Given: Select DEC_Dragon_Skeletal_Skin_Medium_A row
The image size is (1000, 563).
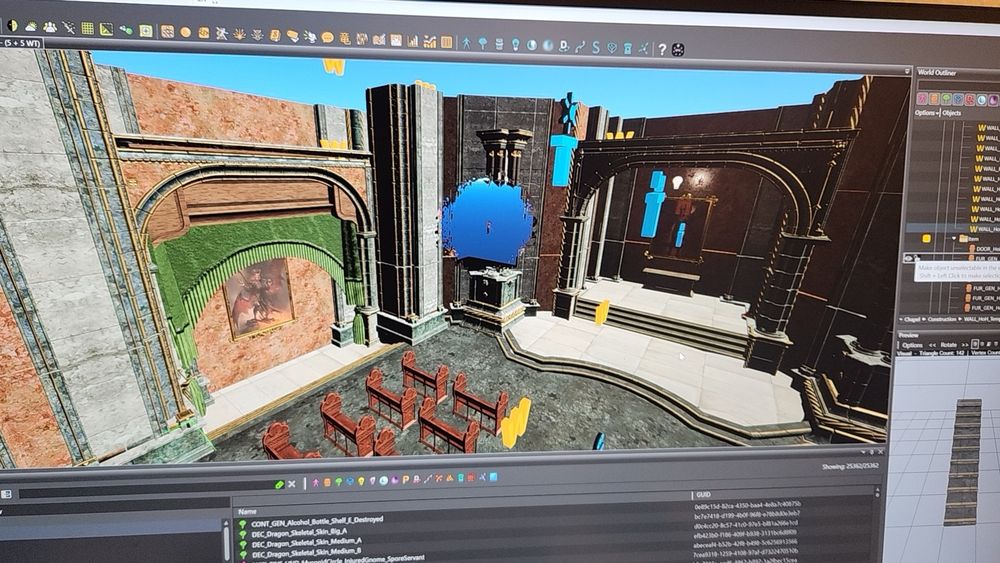Looking at the screenshot, I should [x=306, y=542].
